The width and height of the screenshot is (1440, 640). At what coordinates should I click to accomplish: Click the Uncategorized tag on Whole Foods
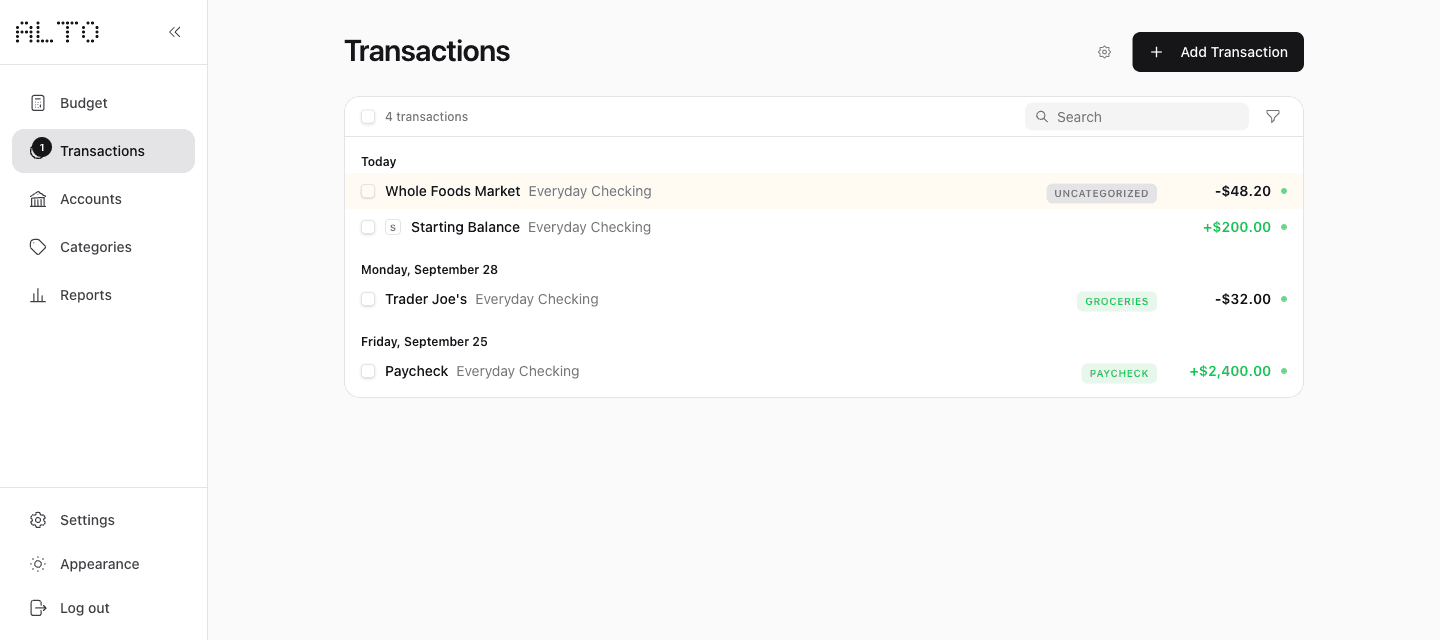click(x=1101, y=193)
